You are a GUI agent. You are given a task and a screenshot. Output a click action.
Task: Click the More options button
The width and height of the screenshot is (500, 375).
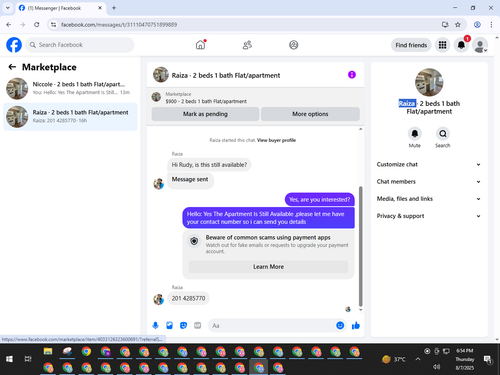310,114
